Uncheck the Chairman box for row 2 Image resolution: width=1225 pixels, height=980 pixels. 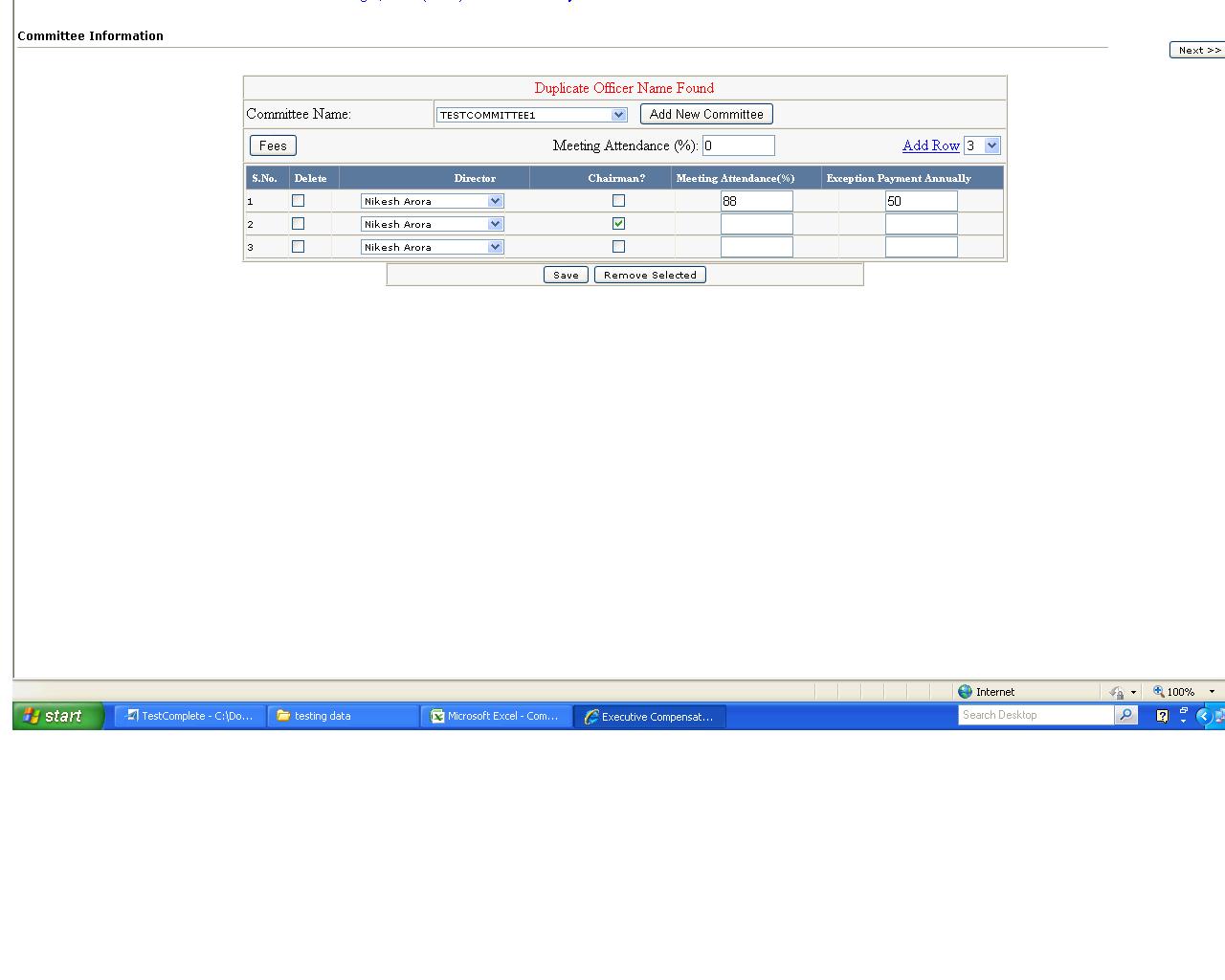618,224
